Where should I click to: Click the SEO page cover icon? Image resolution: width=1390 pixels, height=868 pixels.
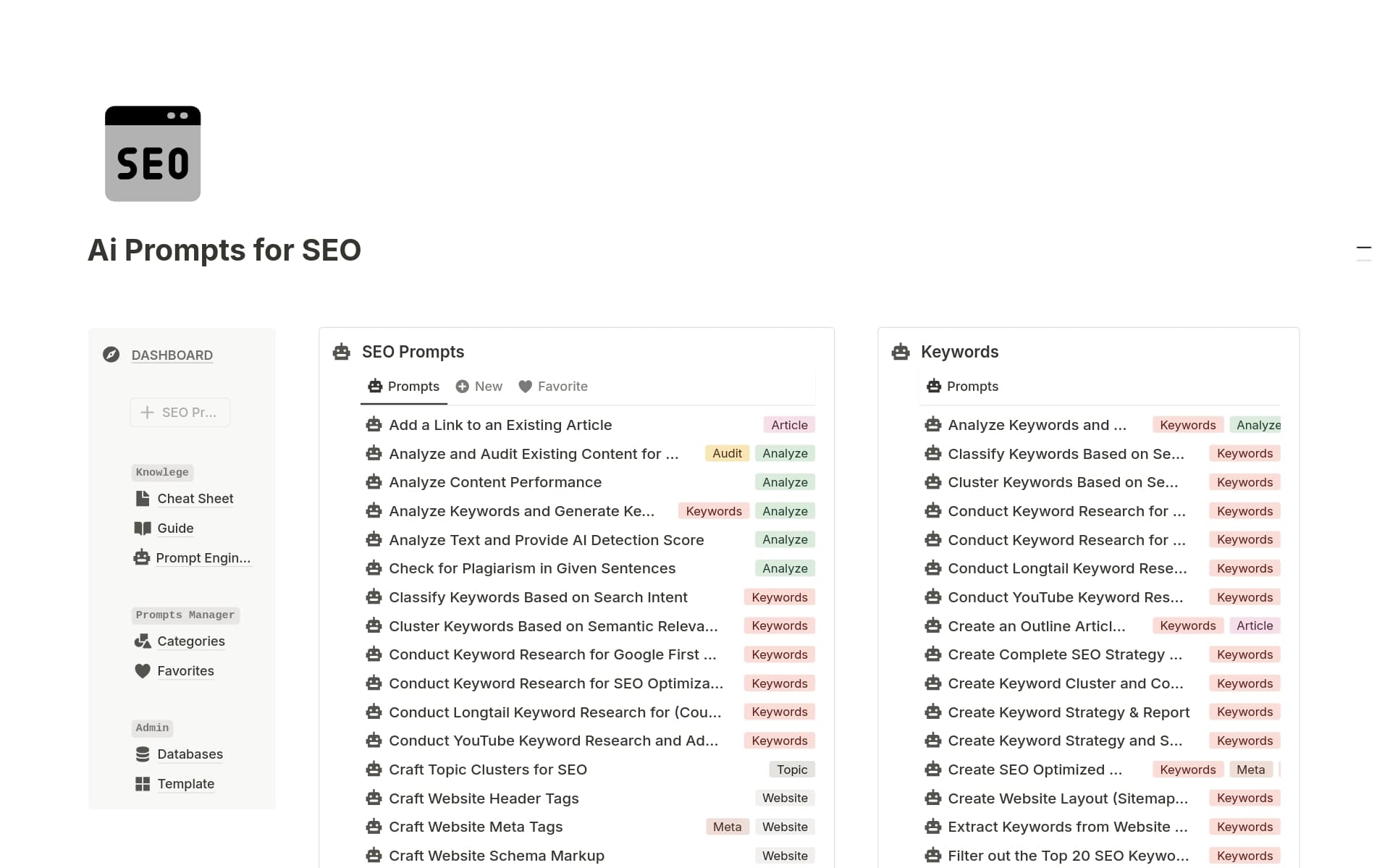pos(152,153)
